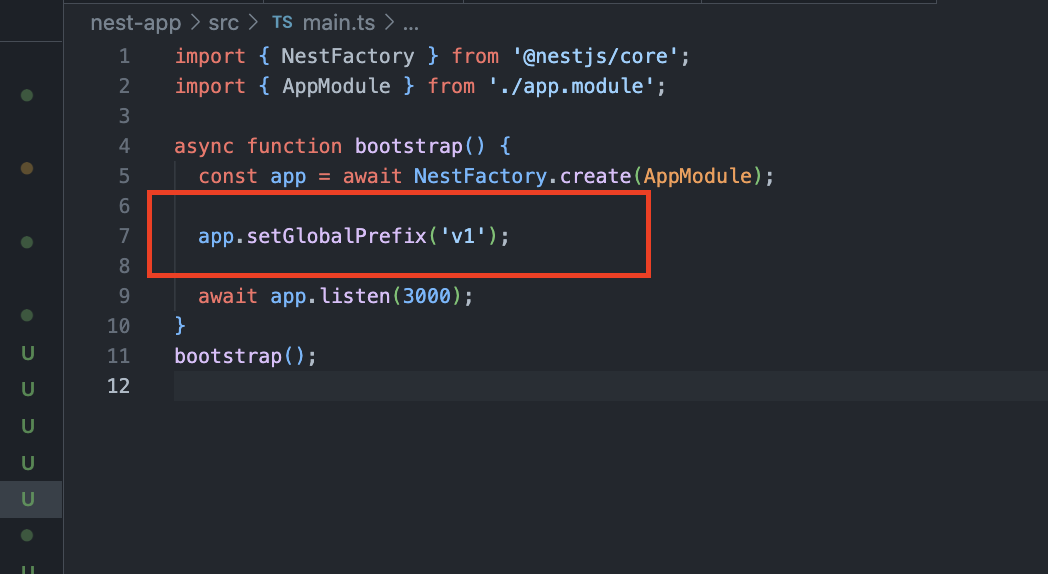Select main.ts in the breadcrumb path
Viewport: 1048px width, 574px height.
[339, 23]
